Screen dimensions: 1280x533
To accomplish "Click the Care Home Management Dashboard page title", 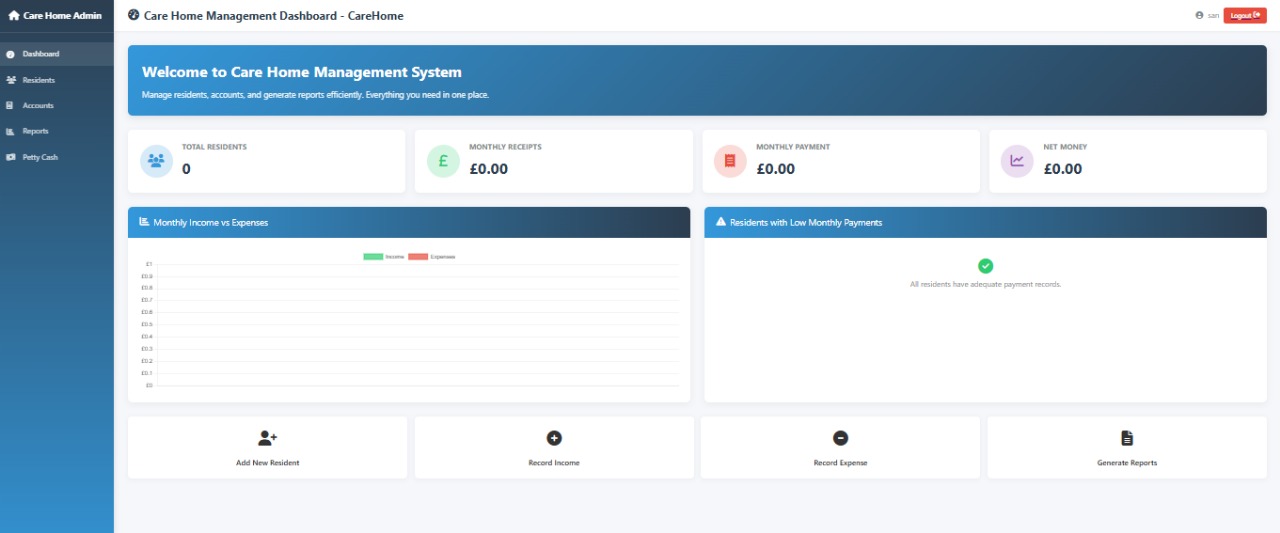I will 274,16.
